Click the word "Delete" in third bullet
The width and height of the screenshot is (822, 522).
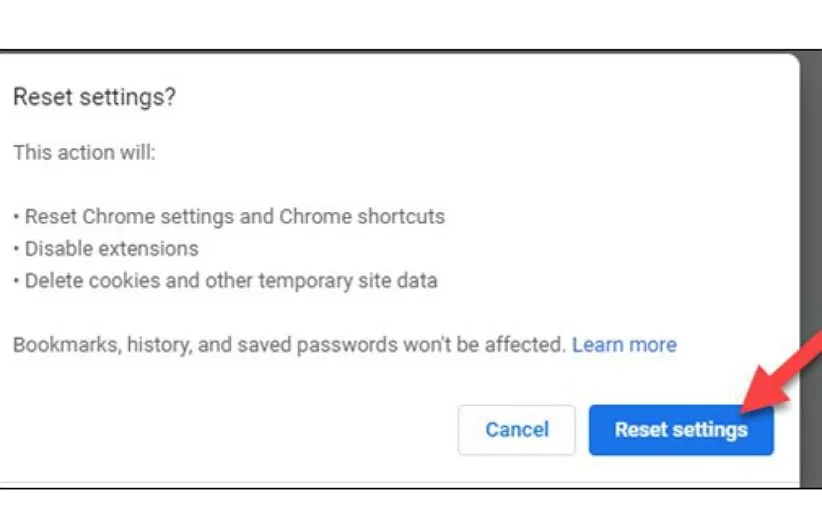click(x=54, y=281)
